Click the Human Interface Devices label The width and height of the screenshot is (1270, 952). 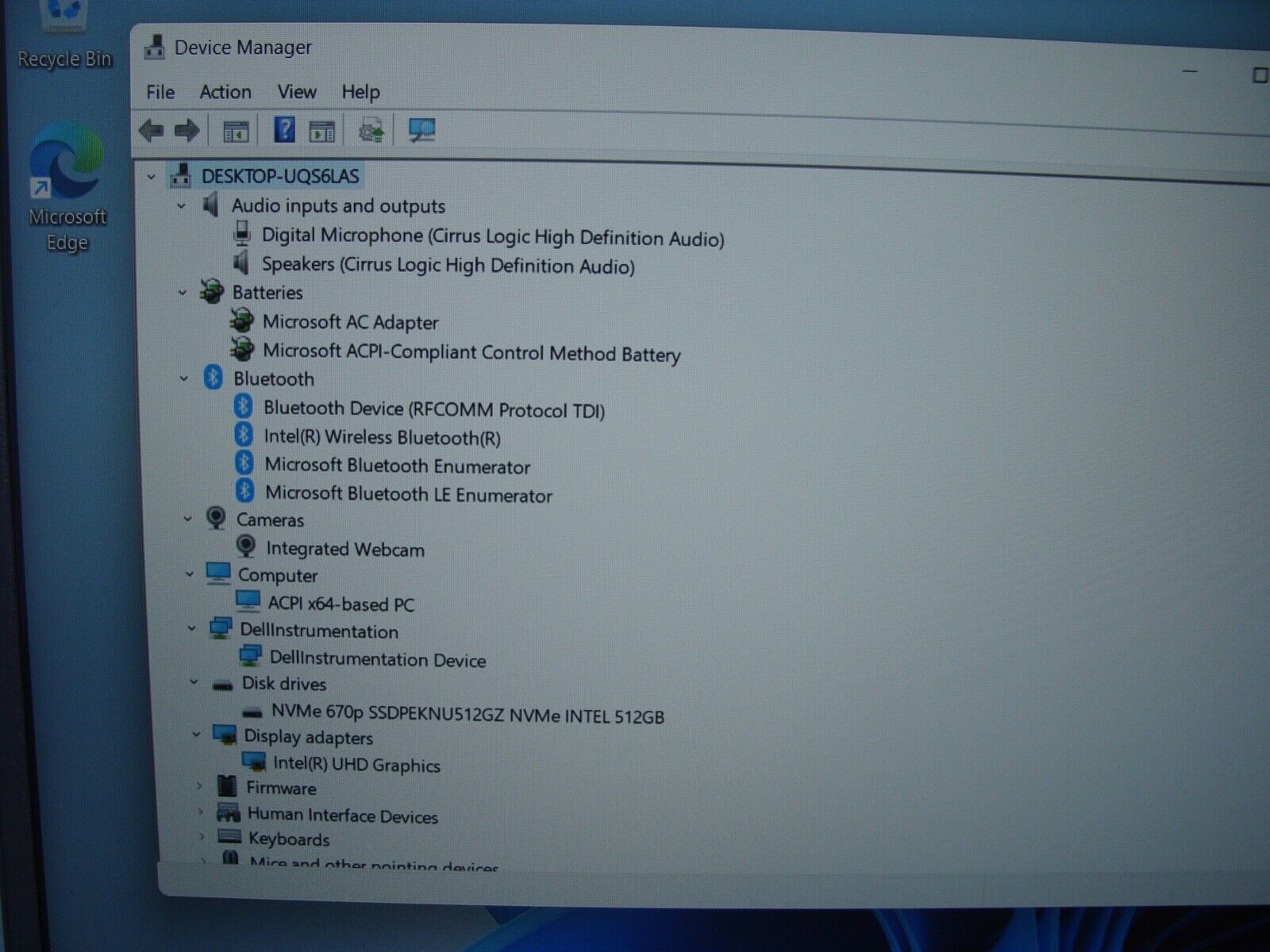point(343,816)
